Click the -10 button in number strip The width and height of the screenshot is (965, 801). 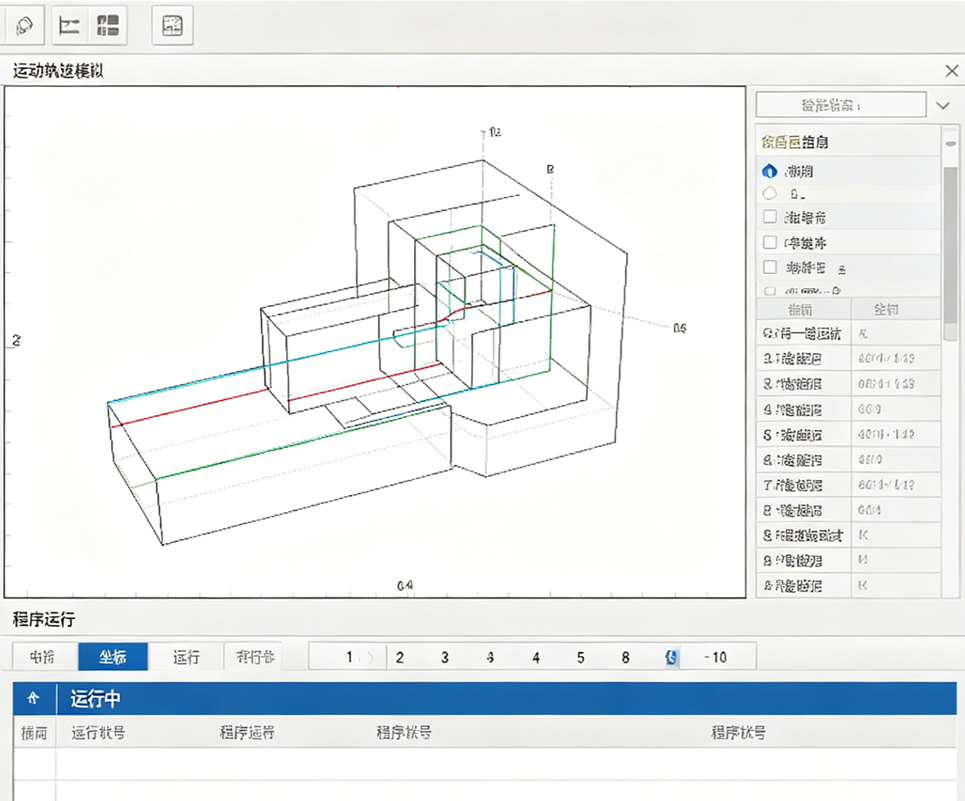pyautogui.click(x=715, y=657)
